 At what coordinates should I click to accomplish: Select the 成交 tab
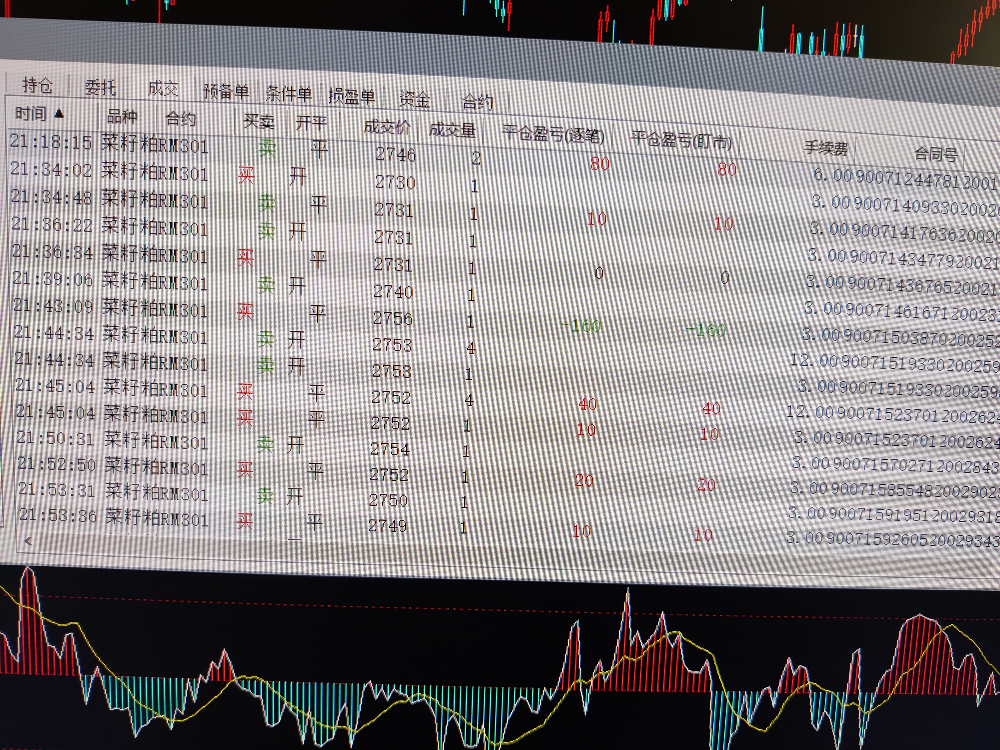pyautogui.click(x=163, y=89)
